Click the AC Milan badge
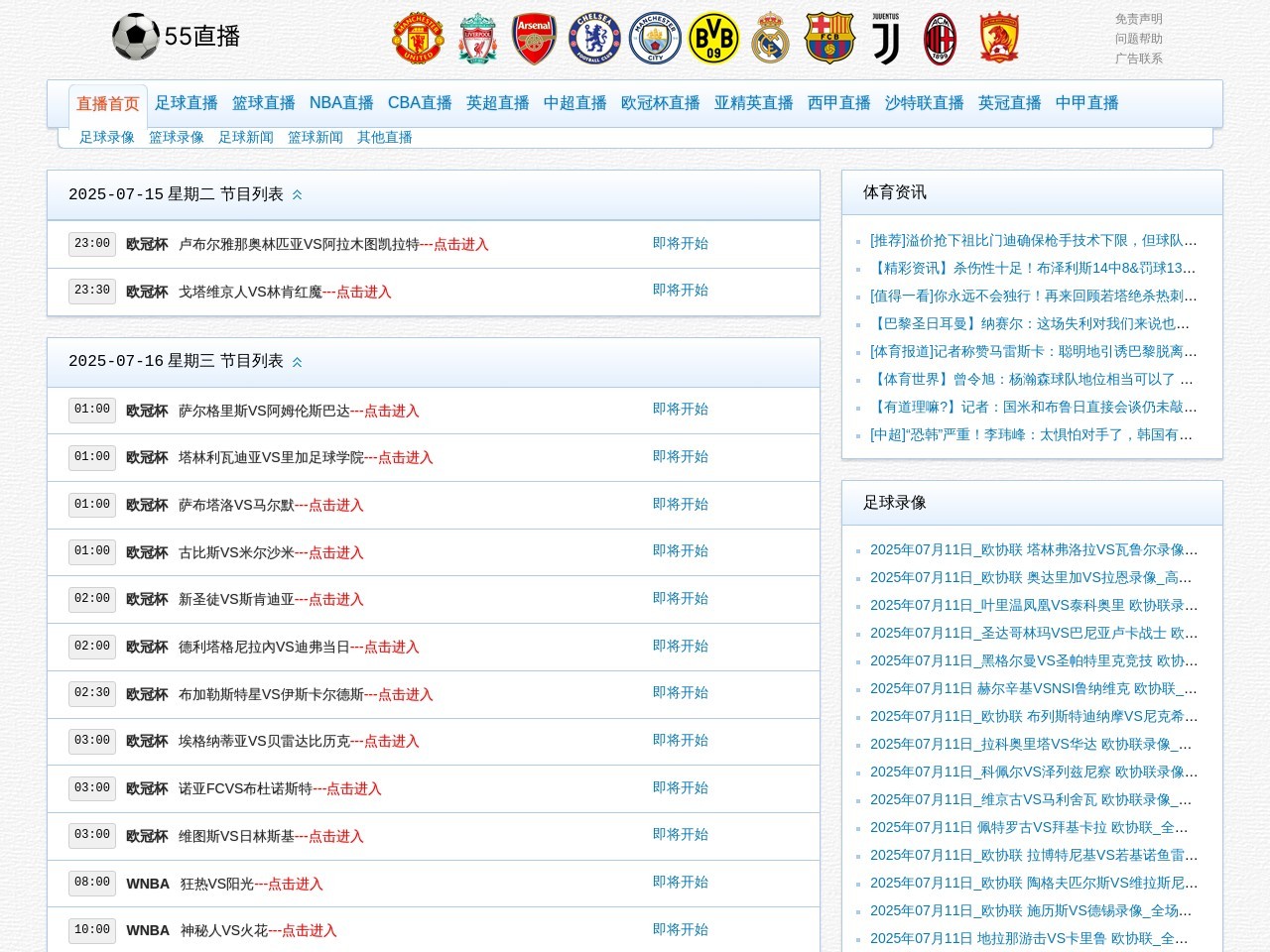The image size is (1270, 952). (940, 39)
